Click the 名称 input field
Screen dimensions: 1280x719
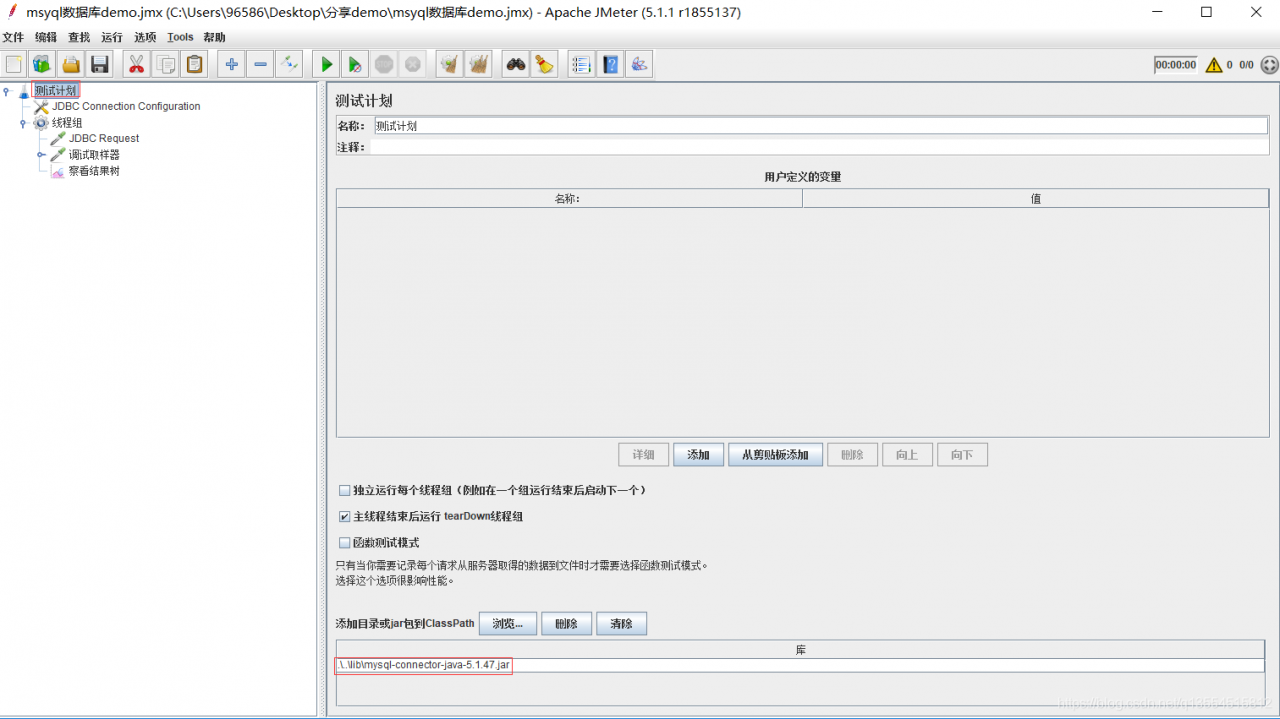(x=820, y=126)
